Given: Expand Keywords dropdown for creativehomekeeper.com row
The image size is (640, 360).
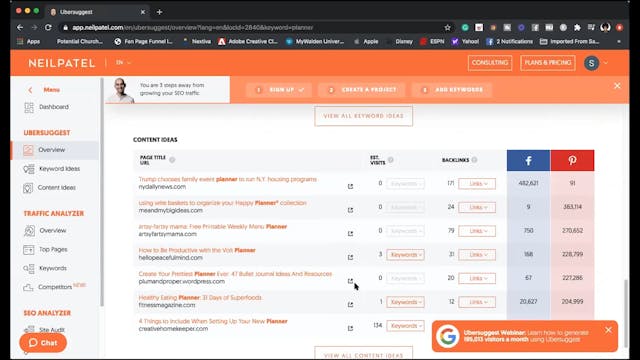Looking at the screenshot, I should point(405,326).
